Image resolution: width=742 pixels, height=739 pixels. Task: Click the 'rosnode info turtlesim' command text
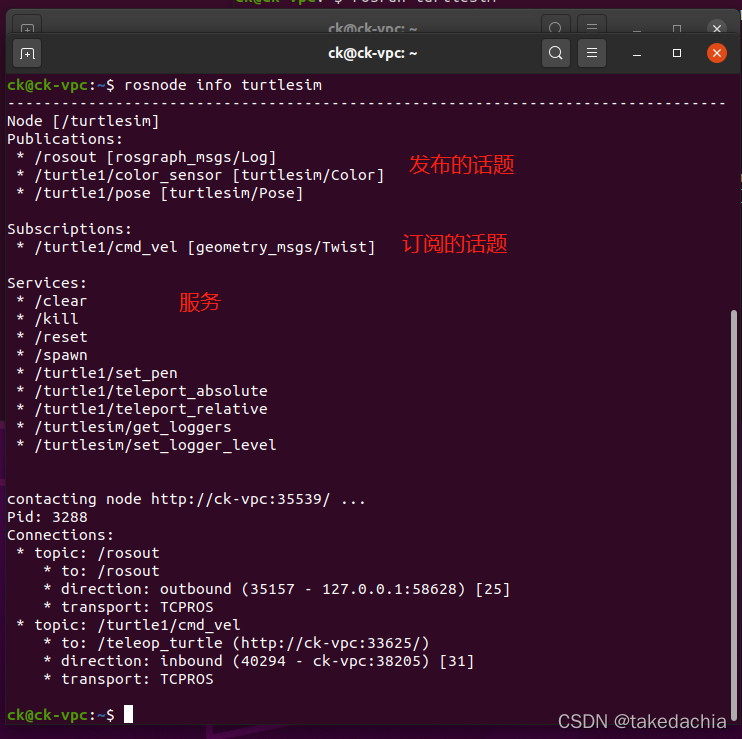223,85
